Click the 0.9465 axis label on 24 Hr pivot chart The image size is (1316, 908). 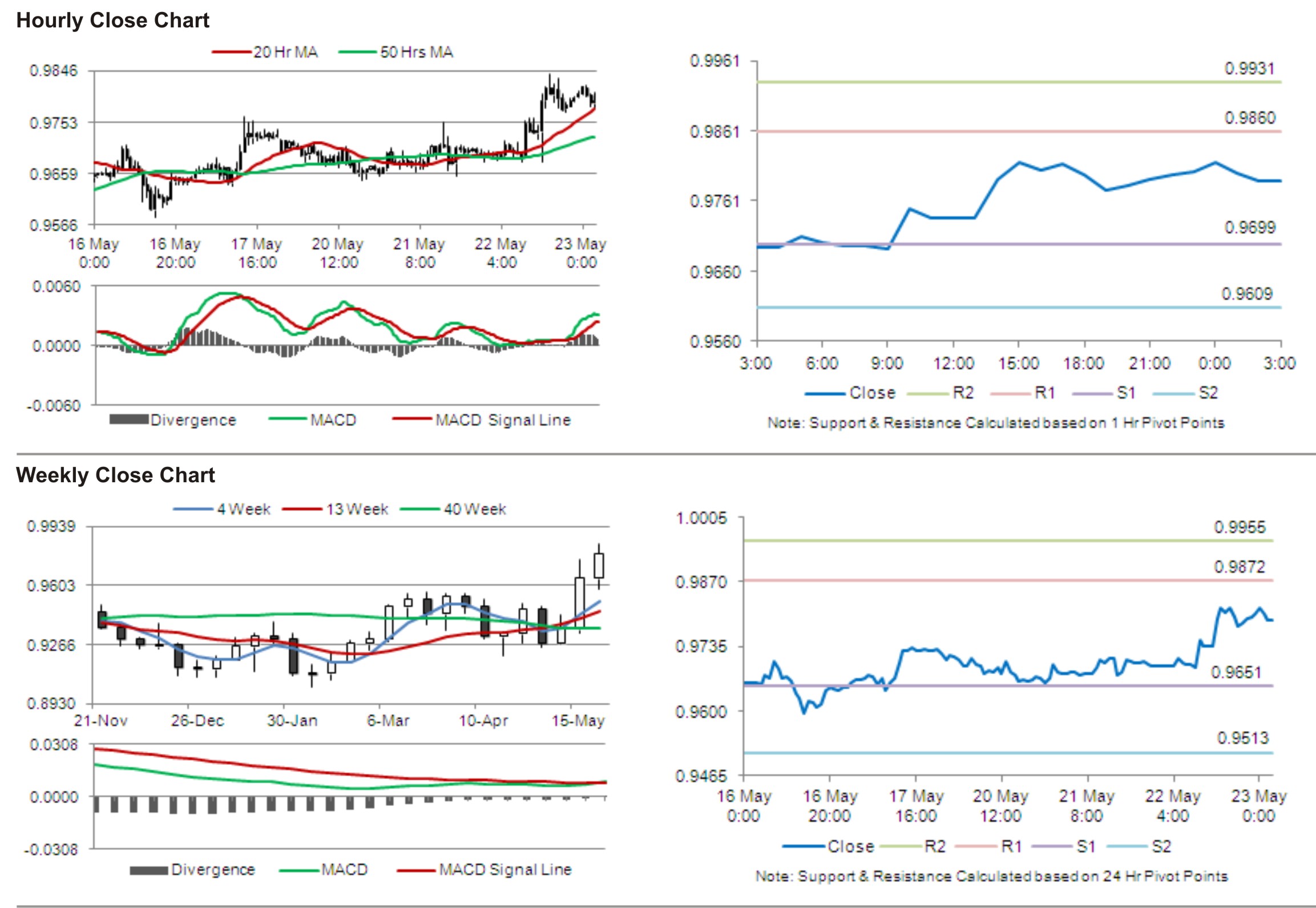(701, 776)
